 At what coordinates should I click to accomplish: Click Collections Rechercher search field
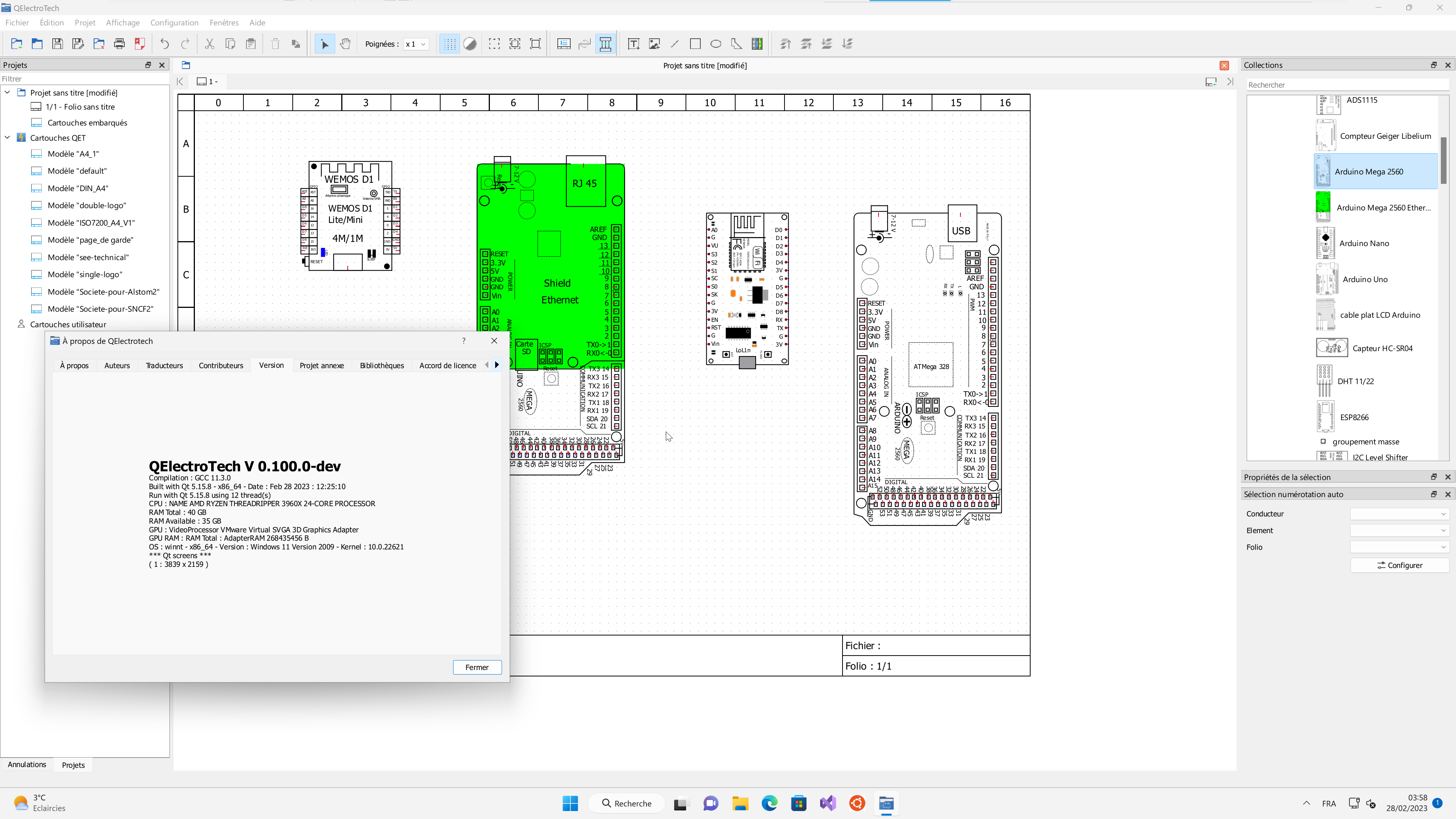pyautogui.click(x=1348, y=85)
